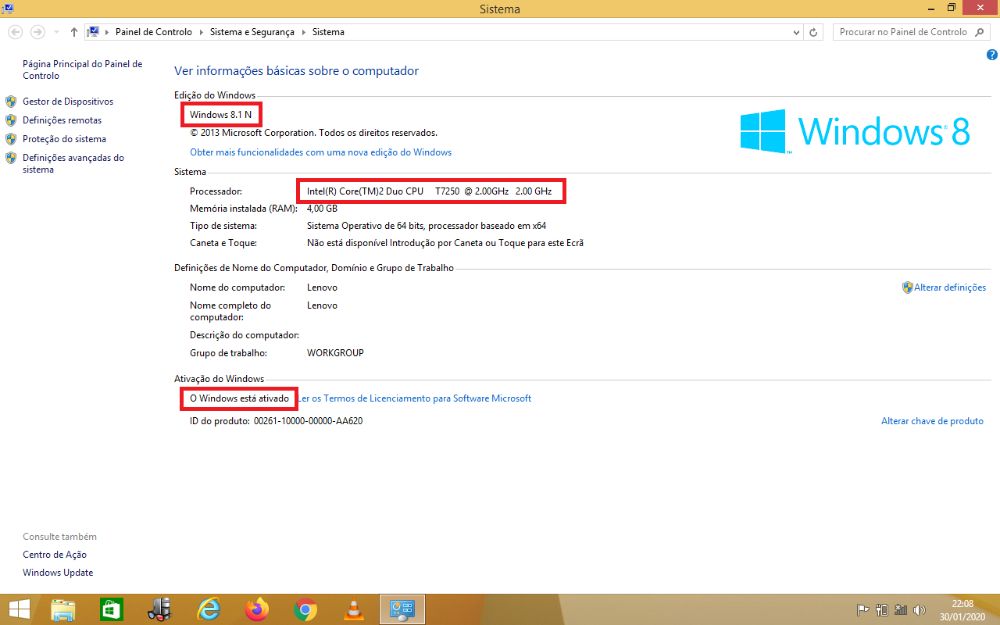This screenshot has height=625, width=1000.
Task: Select product ID 00261-10000-00000-AA620
Action: click(x=308, y=421)
